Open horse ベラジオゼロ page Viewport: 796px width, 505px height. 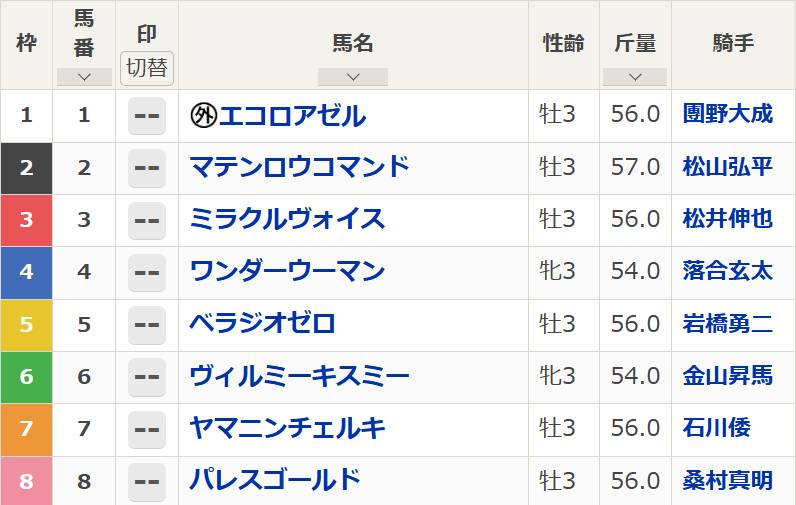coord(262,323)
